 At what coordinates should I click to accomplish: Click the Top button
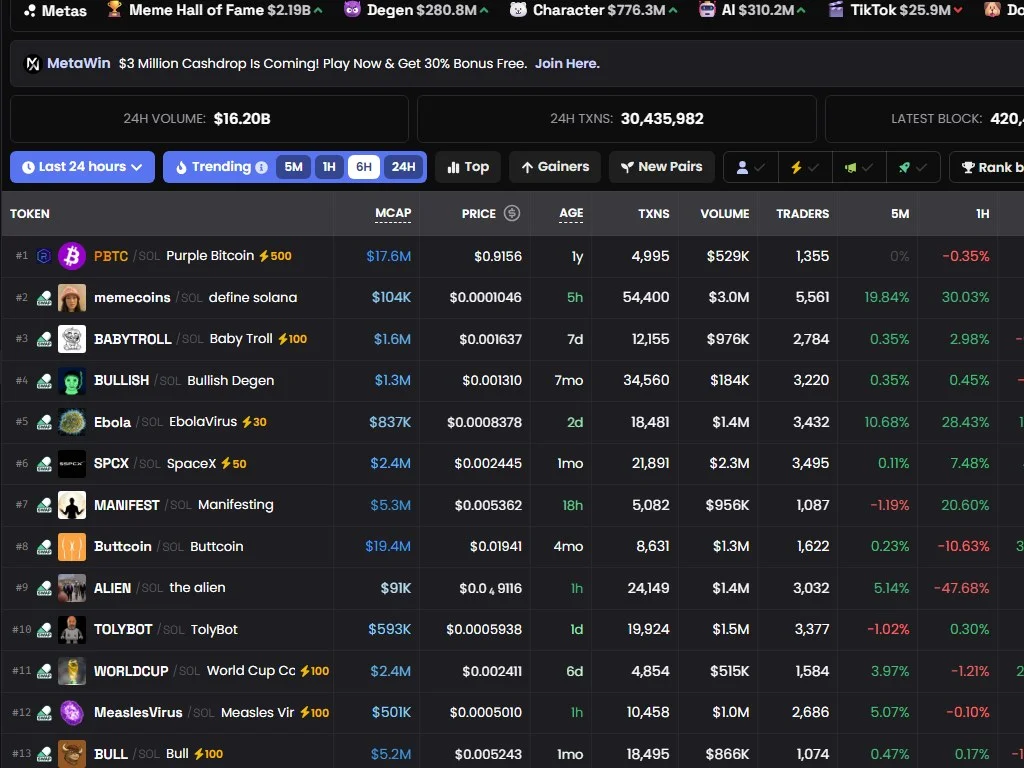point(468,167)
